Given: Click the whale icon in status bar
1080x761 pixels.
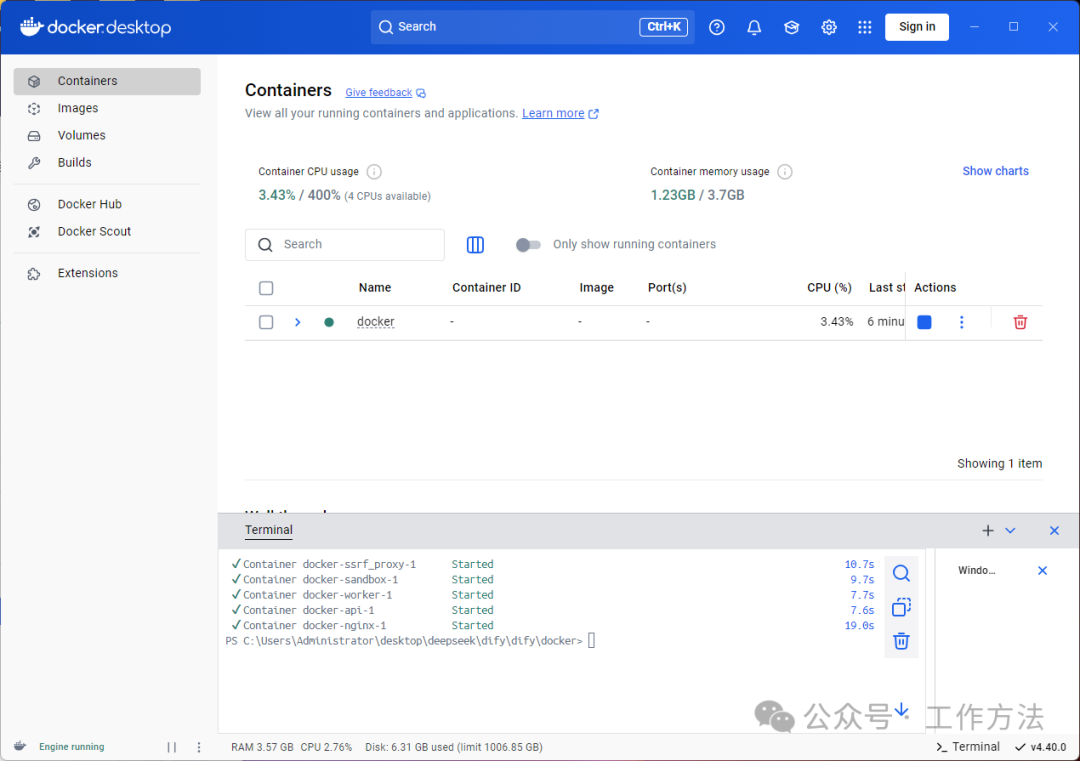Looking at the screenshot, I should (x=20, y=747).
